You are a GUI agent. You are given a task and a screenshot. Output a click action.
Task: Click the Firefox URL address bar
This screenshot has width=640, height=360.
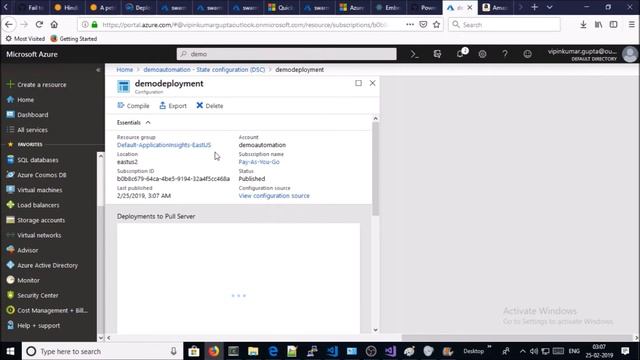pos(245,25)
